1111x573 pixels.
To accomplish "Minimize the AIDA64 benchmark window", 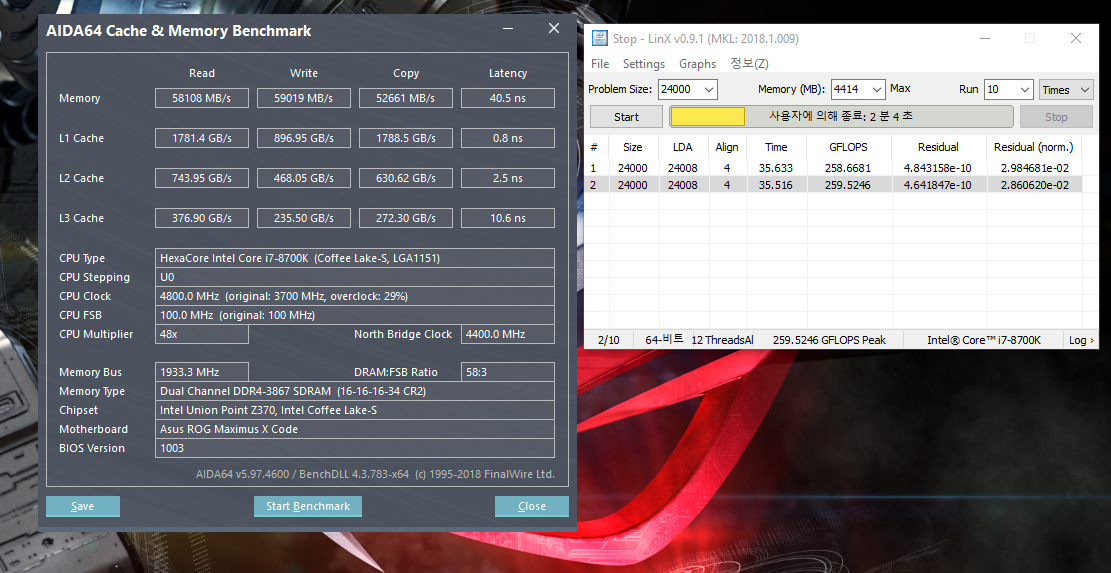I will (x=508, y=29).
